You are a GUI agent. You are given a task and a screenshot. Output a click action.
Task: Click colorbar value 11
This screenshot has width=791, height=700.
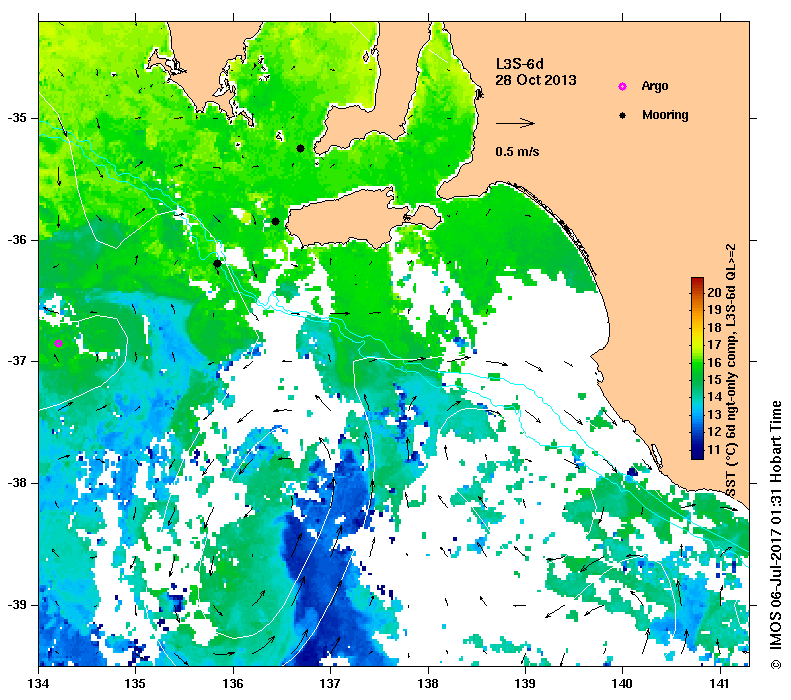coord(714,449)
